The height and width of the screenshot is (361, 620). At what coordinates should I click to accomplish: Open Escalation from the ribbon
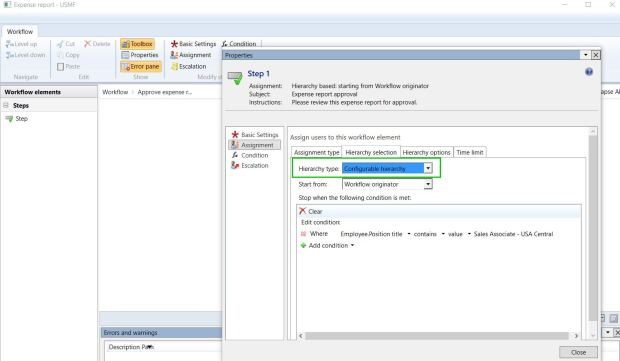188,66
